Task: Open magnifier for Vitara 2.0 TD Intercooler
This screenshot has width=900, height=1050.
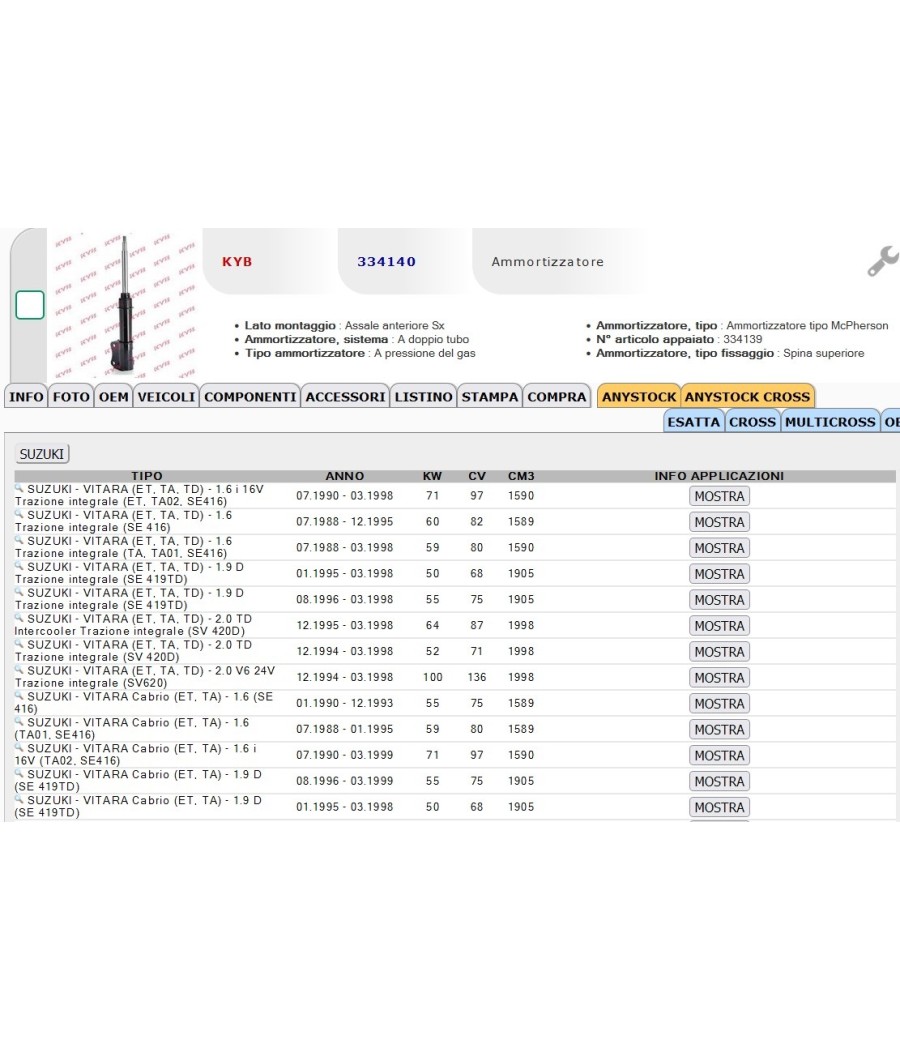Action: tap(19, 618)
